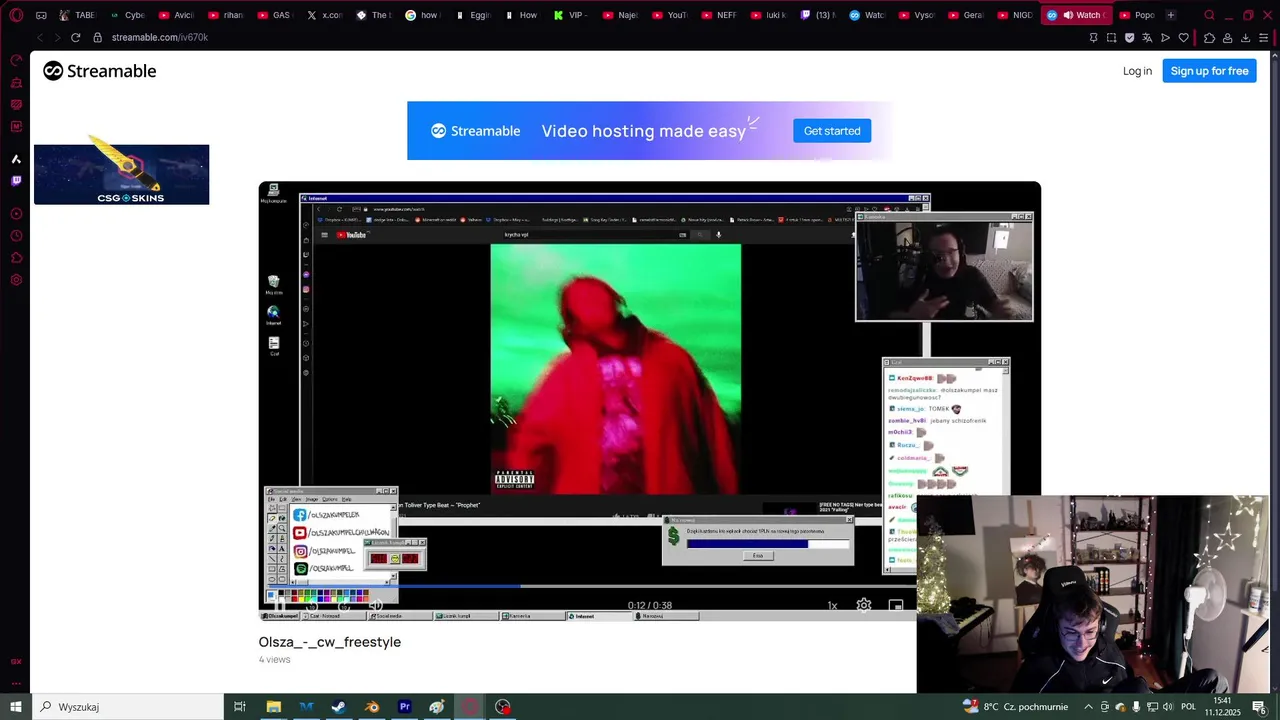Switch to the Google 'how' tab
The image size is (1280, 720).
click(x=422, y=15)
